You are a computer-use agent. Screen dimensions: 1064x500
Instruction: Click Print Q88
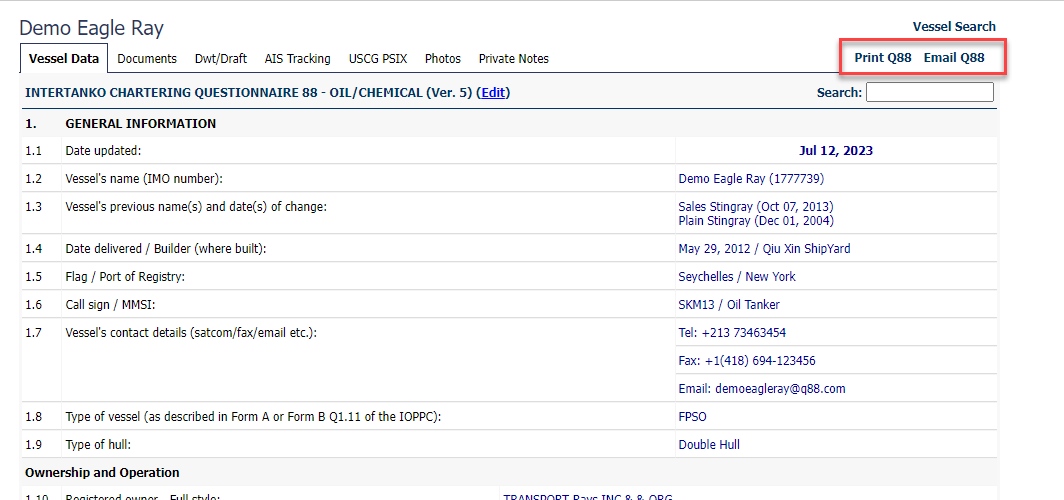[x=883, y=58]
